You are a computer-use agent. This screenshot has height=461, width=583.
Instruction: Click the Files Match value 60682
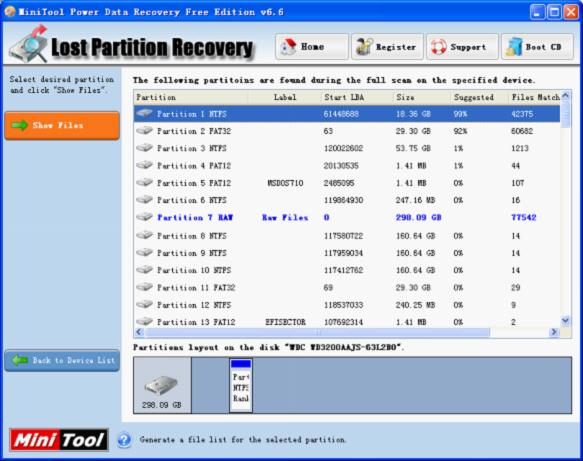click(x=522, y=131)
